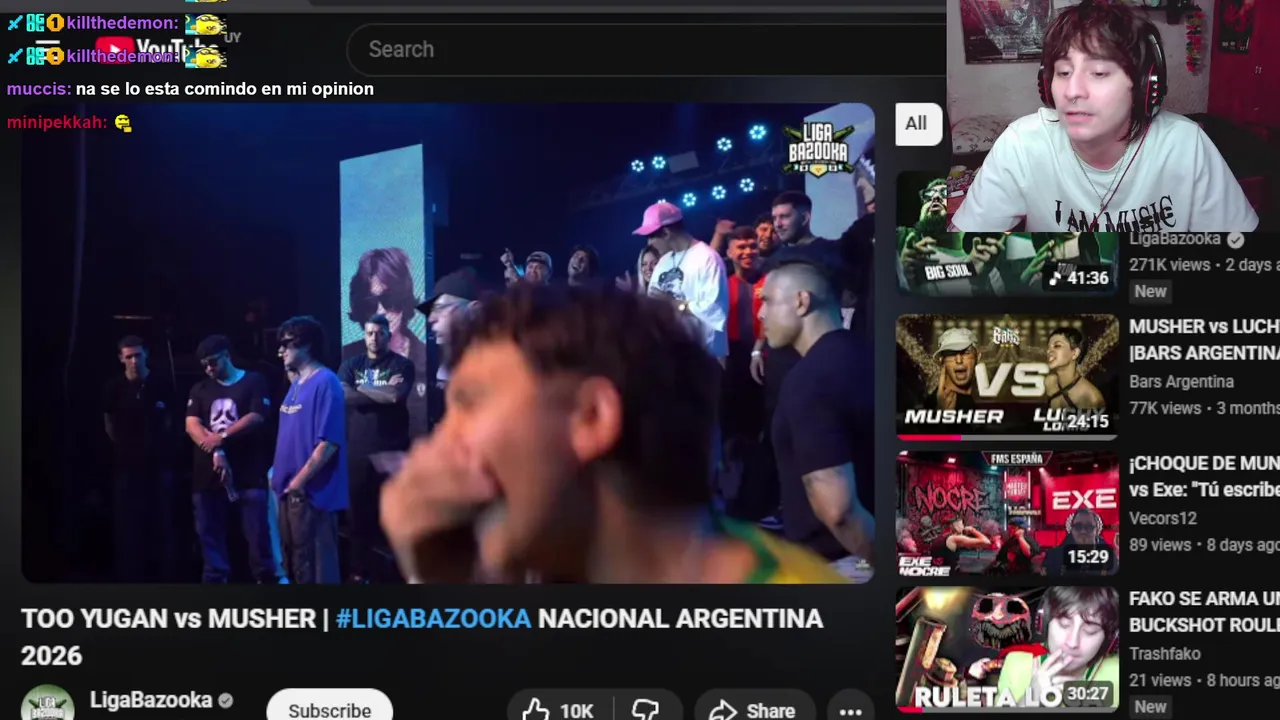Click the TOO YUGAN vs MUSHER video player

[x=448, y=343]
